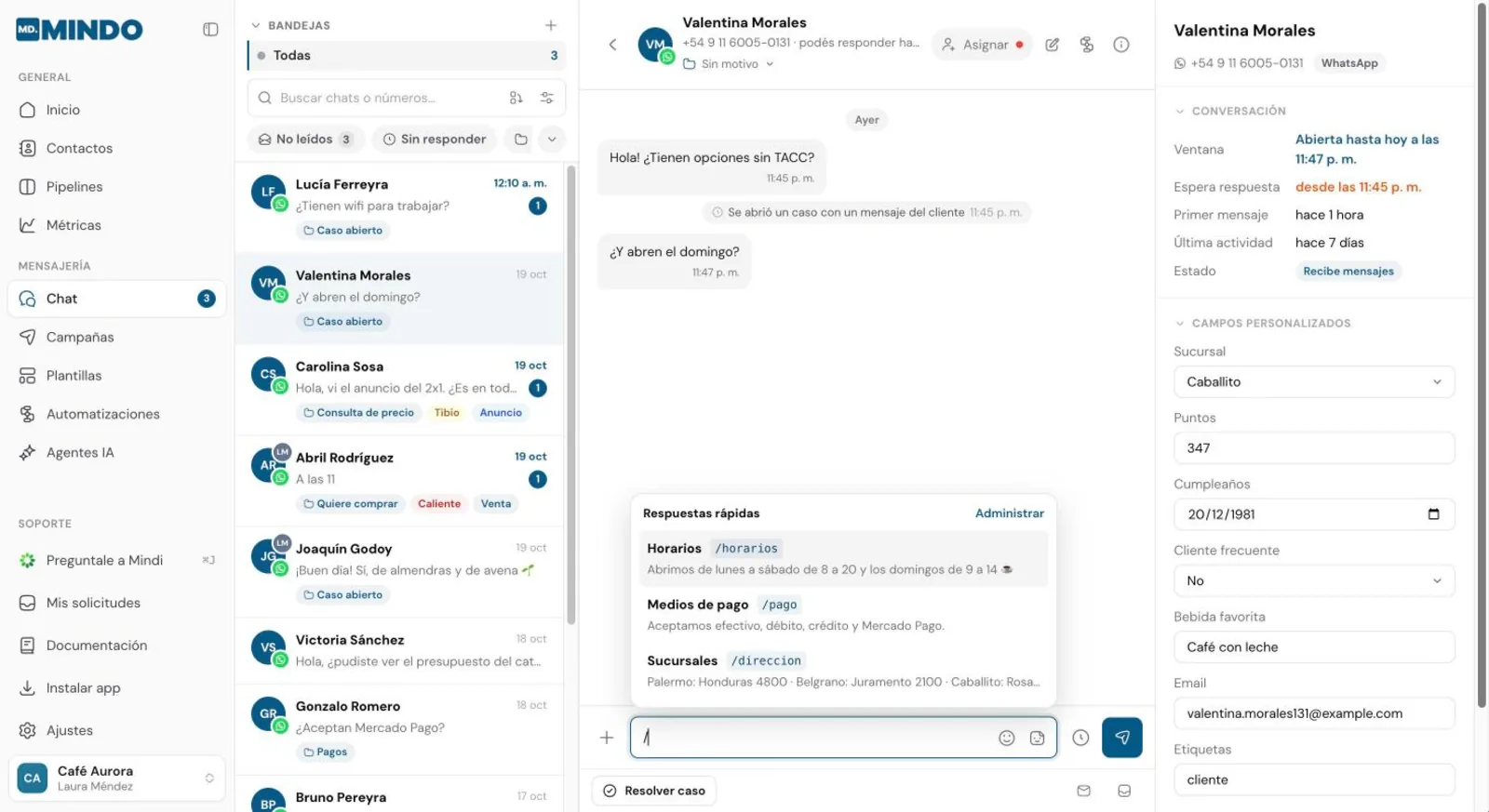Collapse the Bandejas section

click(256, 25)
